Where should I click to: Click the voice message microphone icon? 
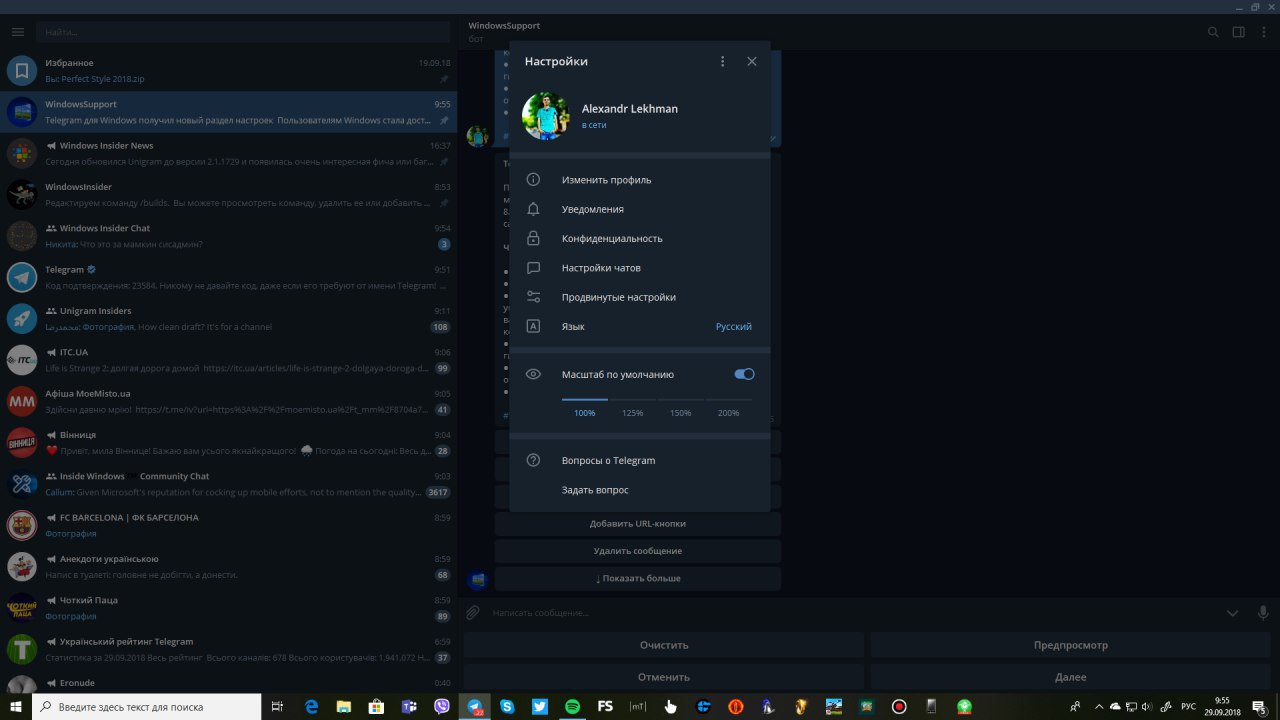tap(1263, 612)
